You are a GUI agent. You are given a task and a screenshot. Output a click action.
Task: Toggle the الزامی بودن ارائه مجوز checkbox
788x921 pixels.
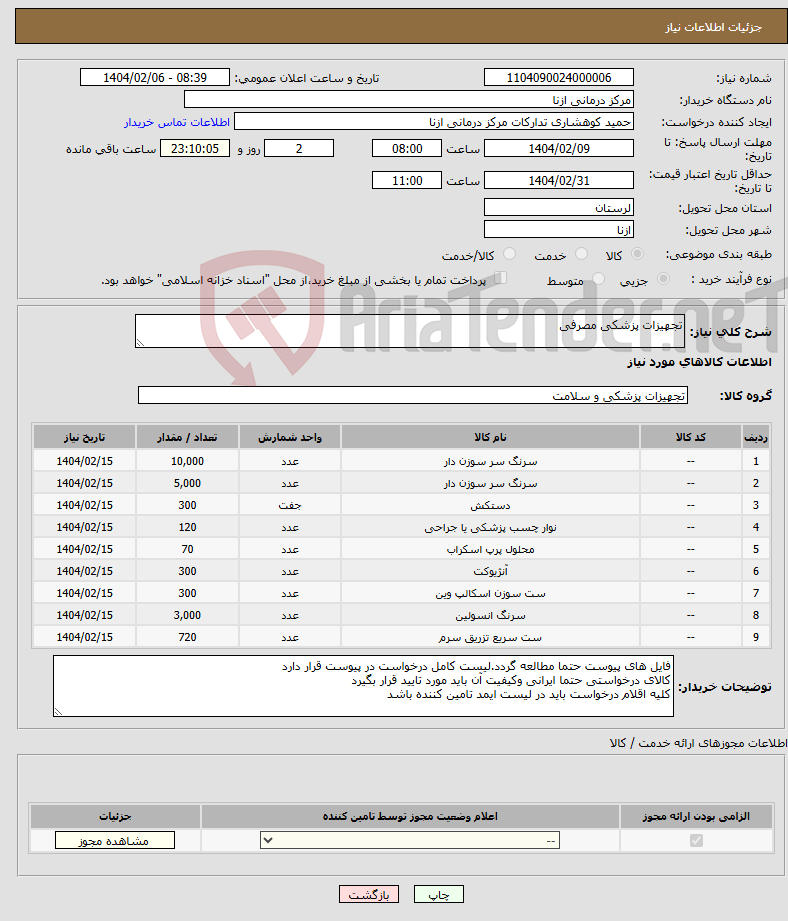696,841
